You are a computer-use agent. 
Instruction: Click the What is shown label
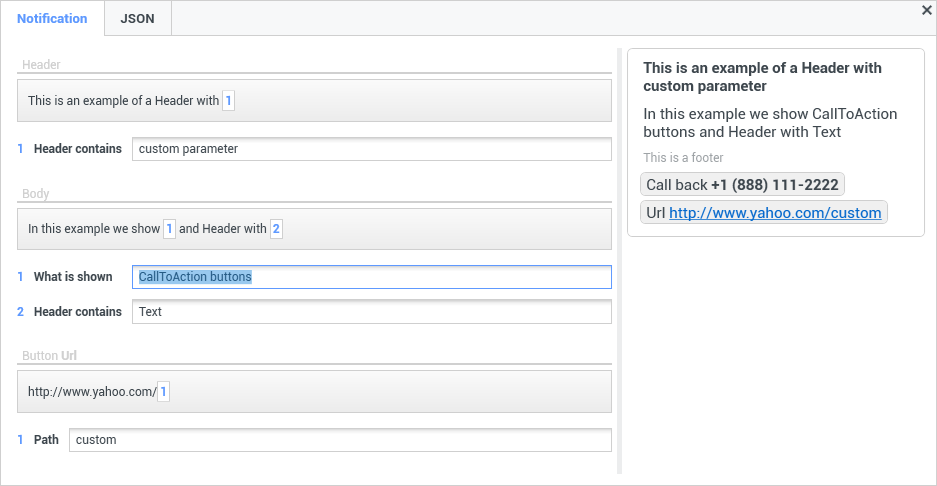tap(73, 277)
